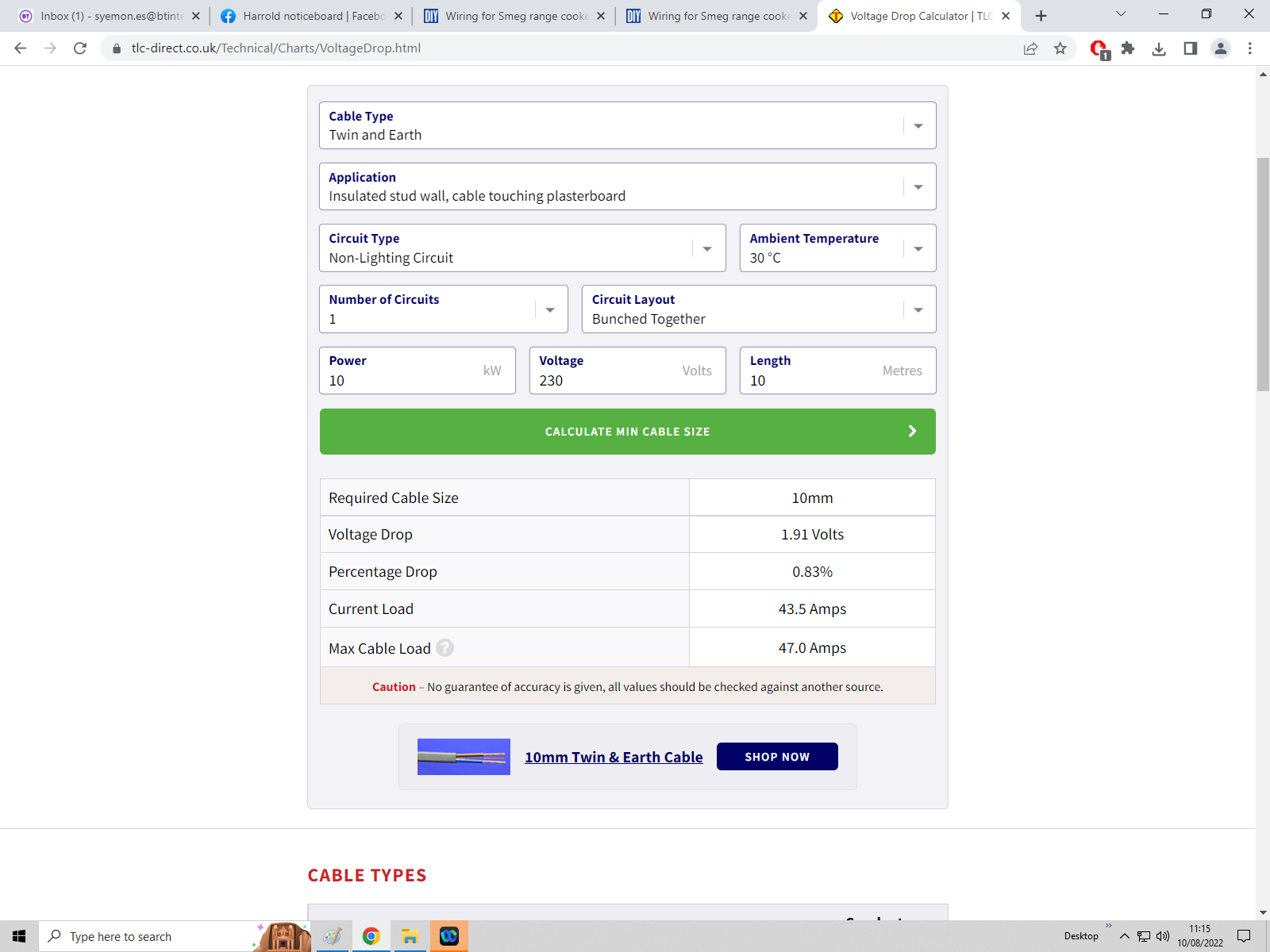Expand the Cable Type dropdown

tap(918, 125)
